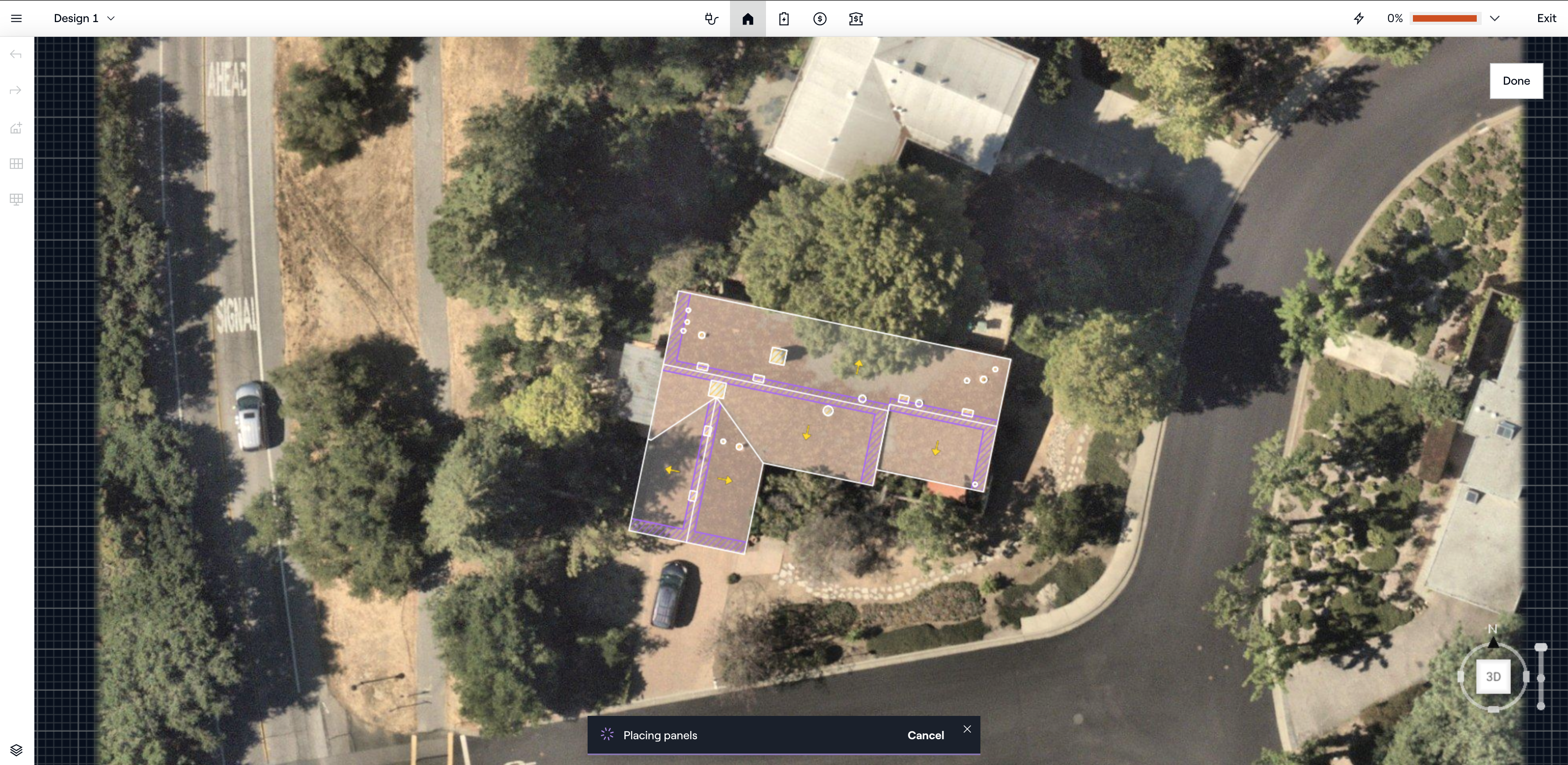
Task: Open the dollar pricing tab
Action: tap(820, 19)
